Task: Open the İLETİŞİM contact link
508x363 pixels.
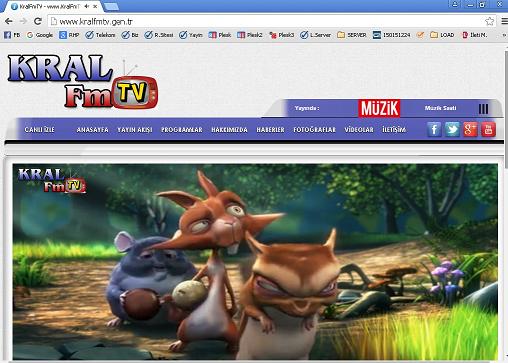Action: 394,130
